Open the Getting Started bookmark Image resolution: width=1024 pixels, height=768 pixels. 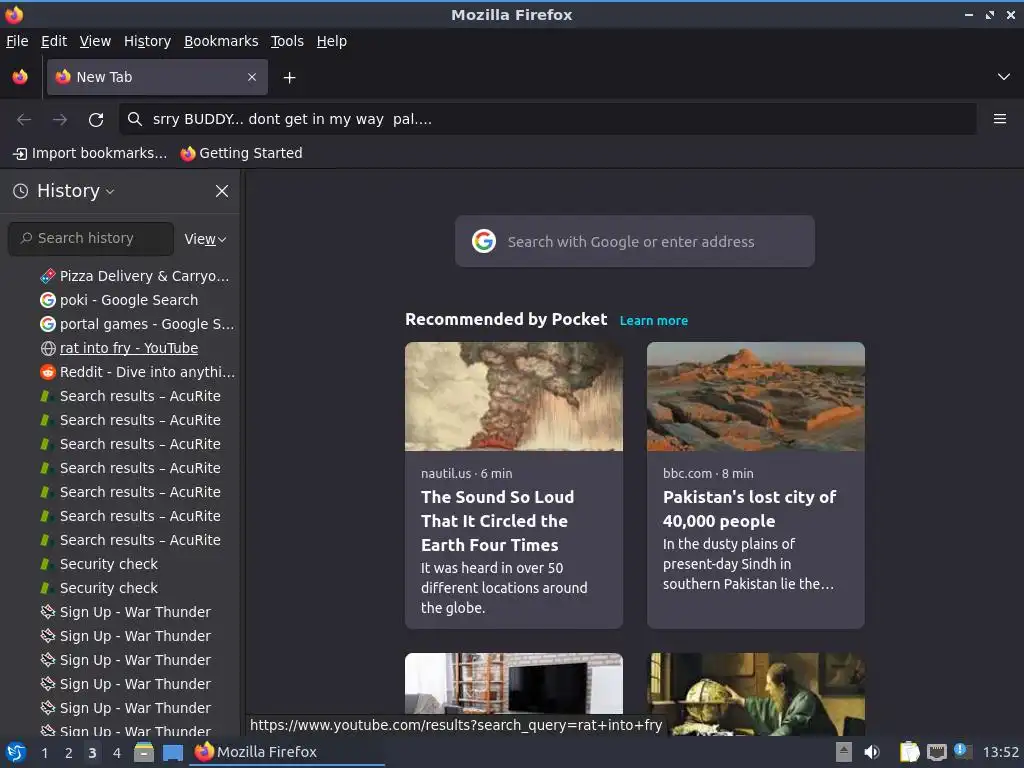pyautogui.click(x=242, y=153)
